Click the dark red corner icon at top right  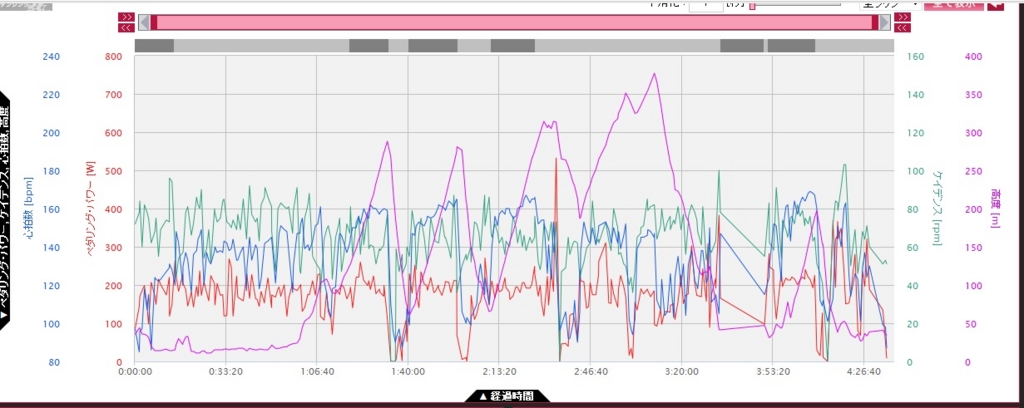point(995,5)
